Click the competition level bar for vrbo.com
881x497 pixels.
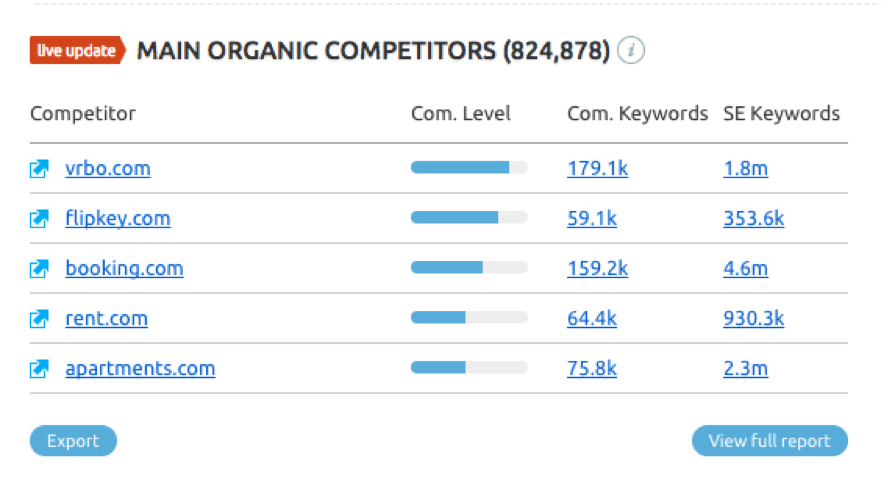[469, 168]
